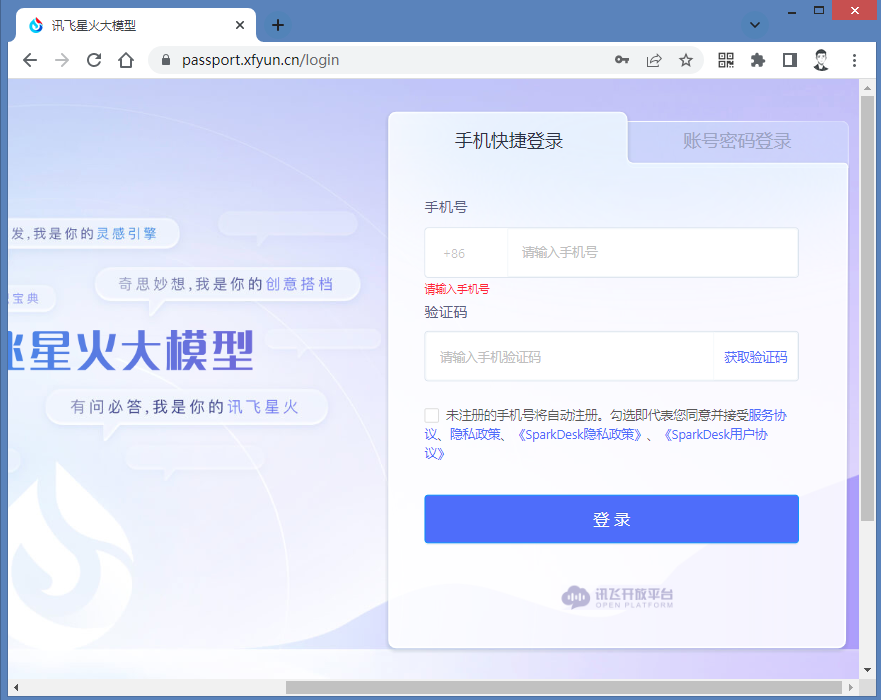Expand the tab search chevron
The height and width of the screenshot is (700, 881).
(x=756, y=24)
